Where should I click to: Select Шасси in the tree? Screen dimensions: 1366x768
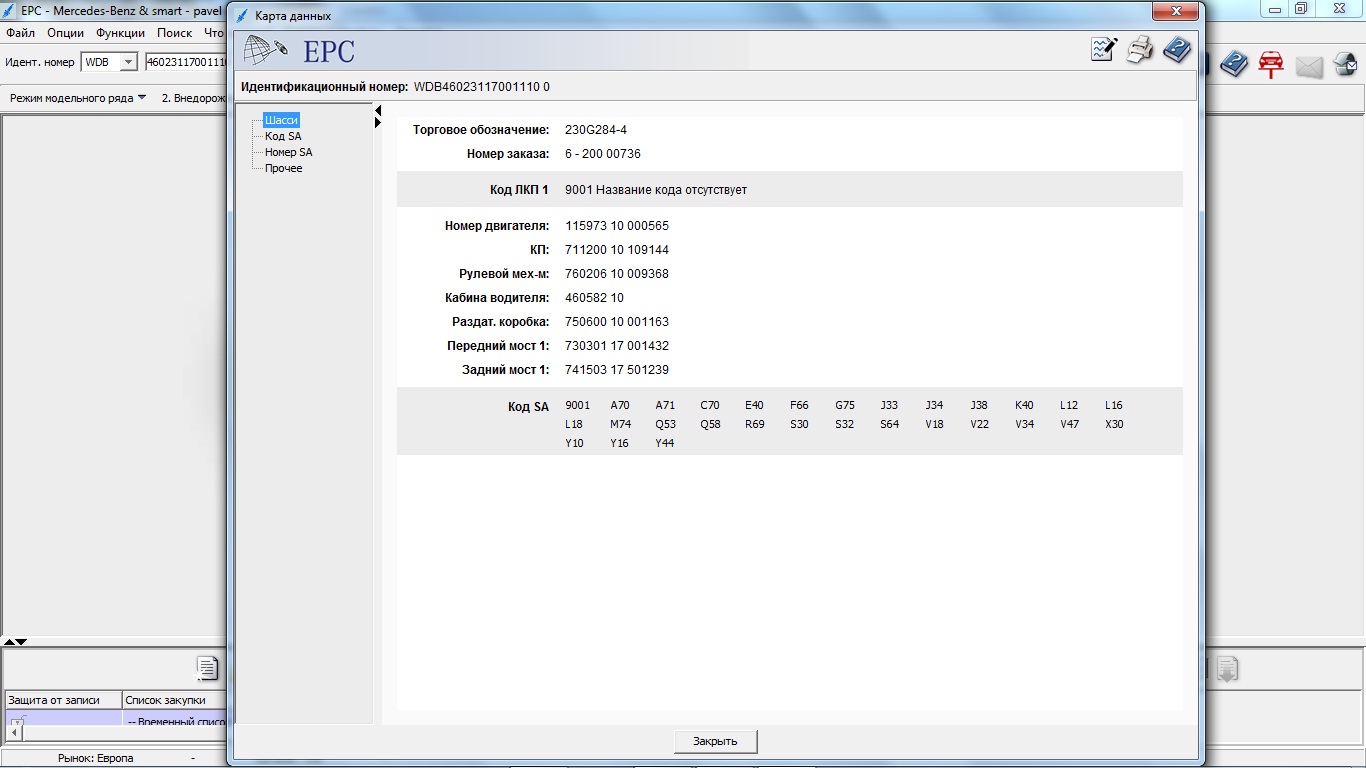click(281, 120)
